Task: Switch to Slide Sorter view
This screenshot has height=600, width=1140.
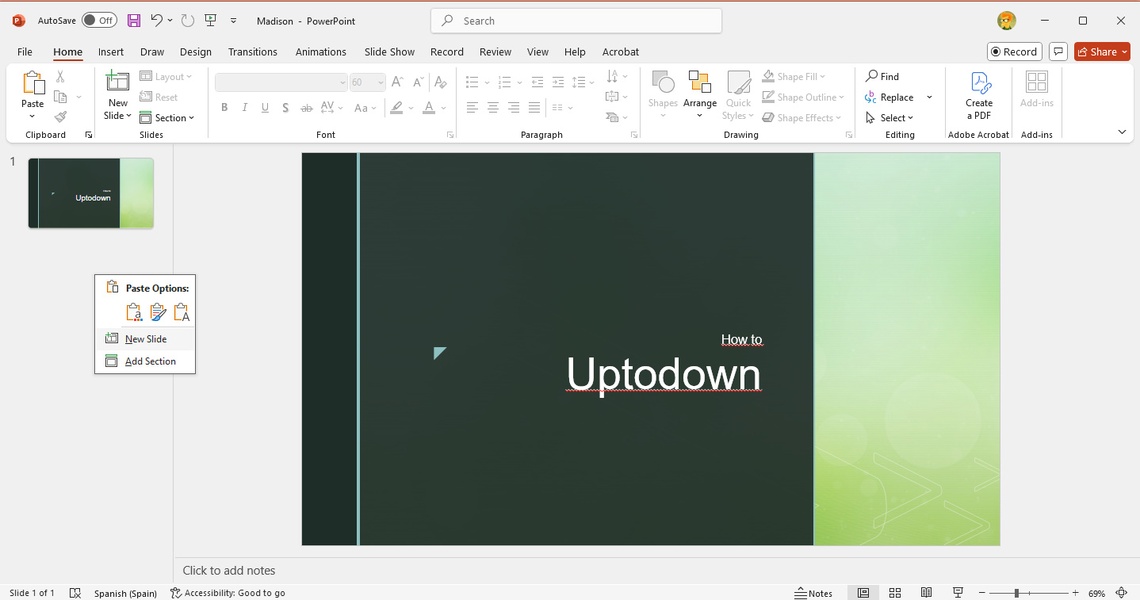Action: point(895,593)
